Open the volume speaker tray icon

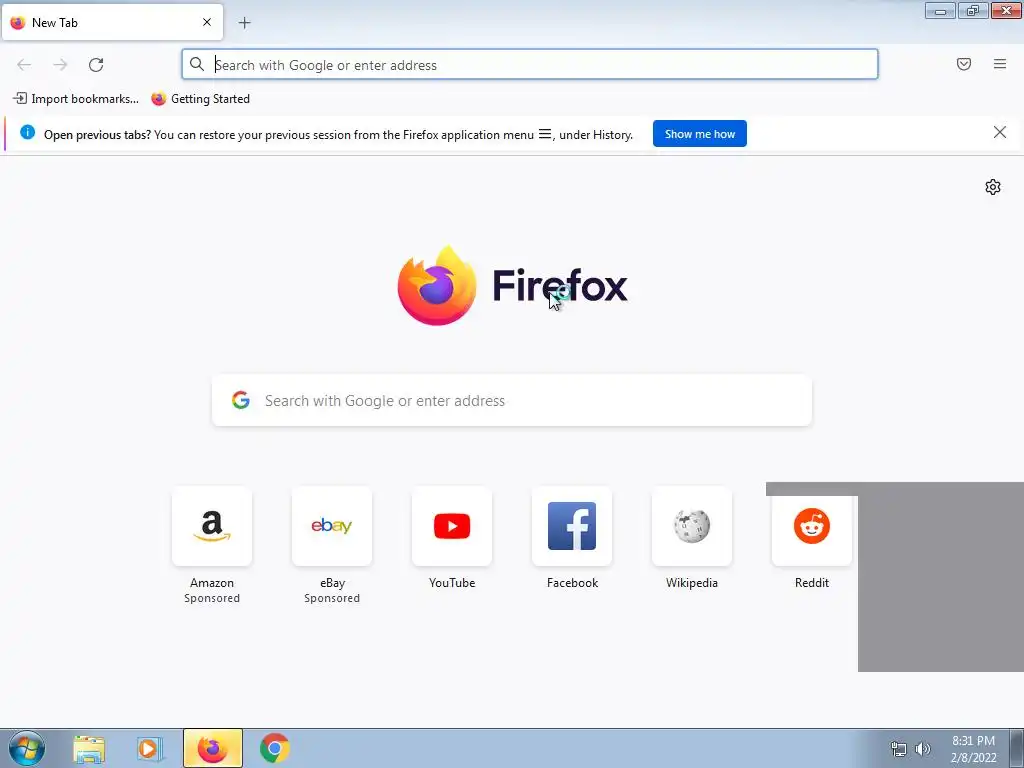922,749
